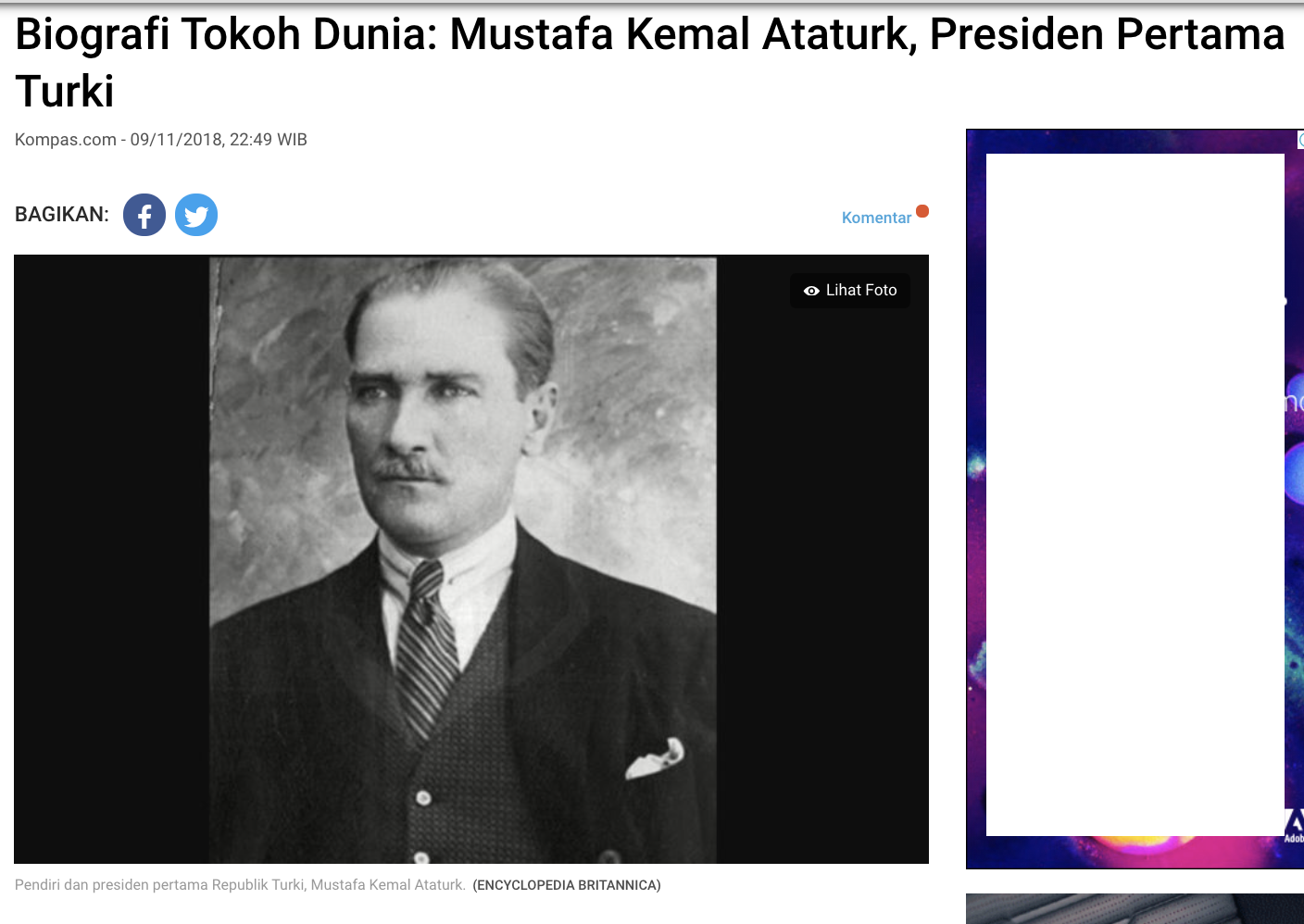
Task: Open the Komentar comments section
Action: [x=876, y=218]
